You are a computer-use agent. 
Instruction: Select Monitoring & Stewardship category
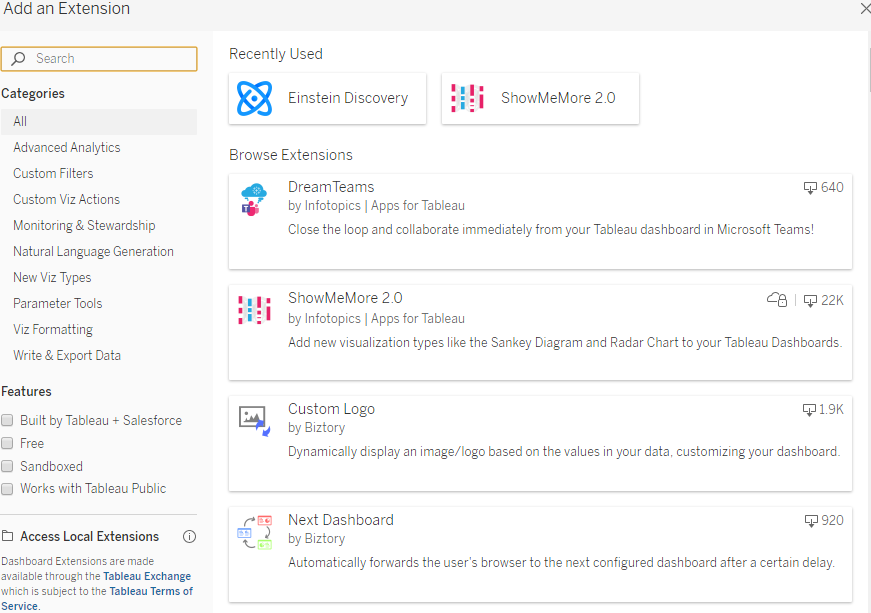pyautogui.click(x=84, y=225)
